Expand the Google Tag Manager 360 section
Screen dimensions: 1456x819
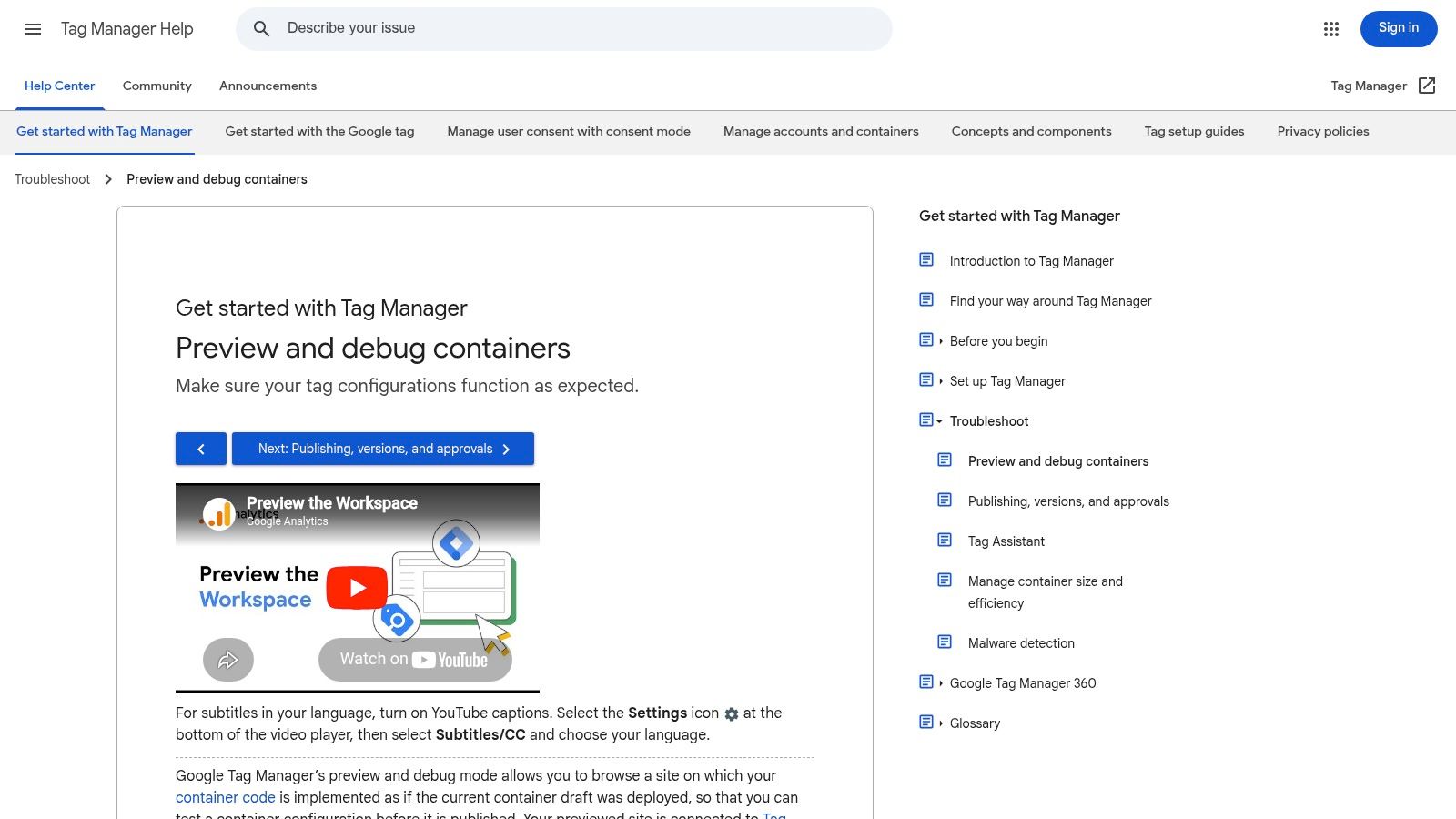939,682
